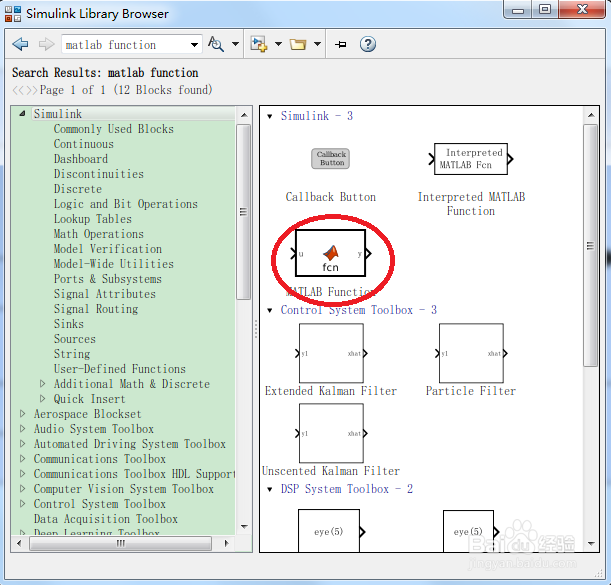Click results pane vertical scrollbar thumb
The image size is (611, 585).
click(x=590, y=245)
